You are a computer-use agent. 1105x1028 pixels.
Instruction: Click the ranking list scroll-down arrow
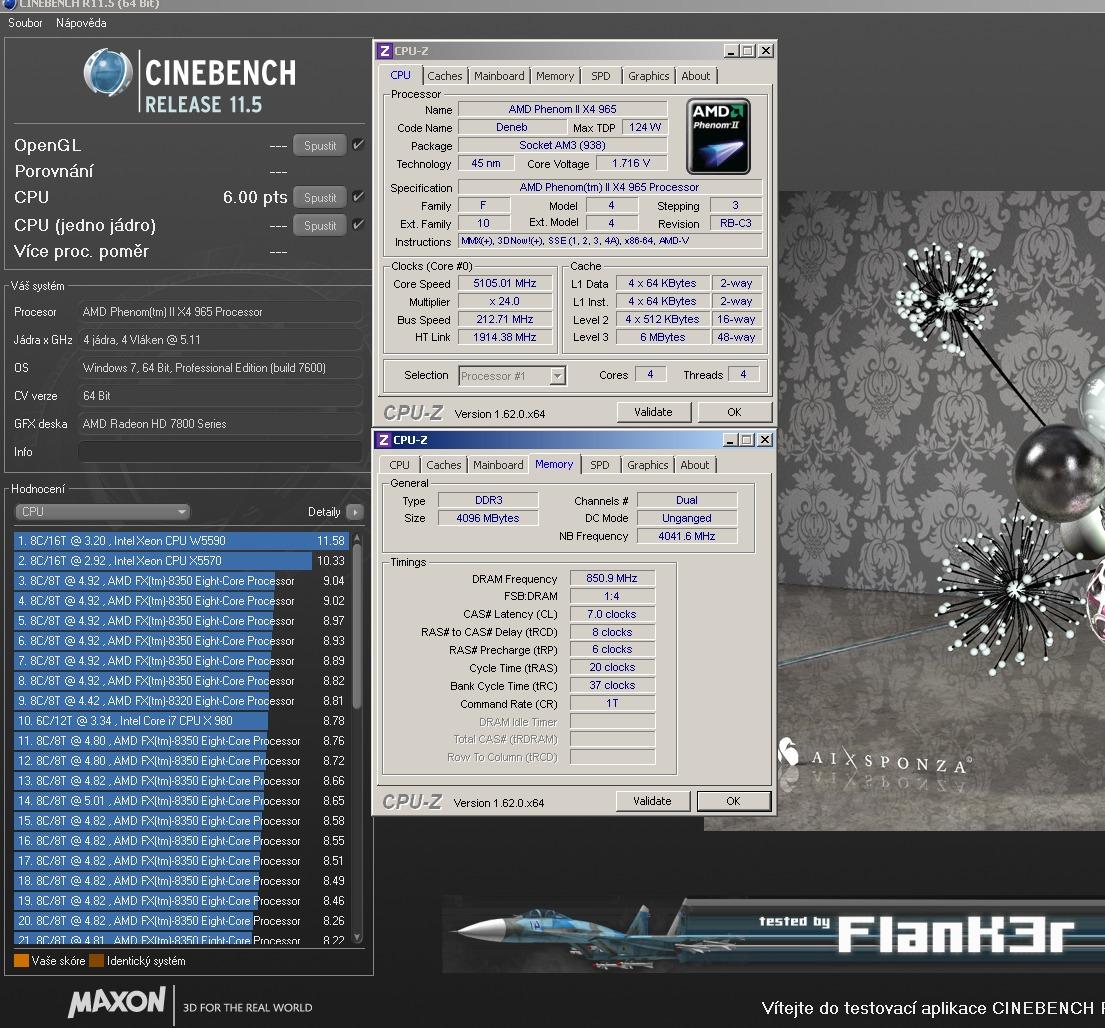[x=357, y=937]
